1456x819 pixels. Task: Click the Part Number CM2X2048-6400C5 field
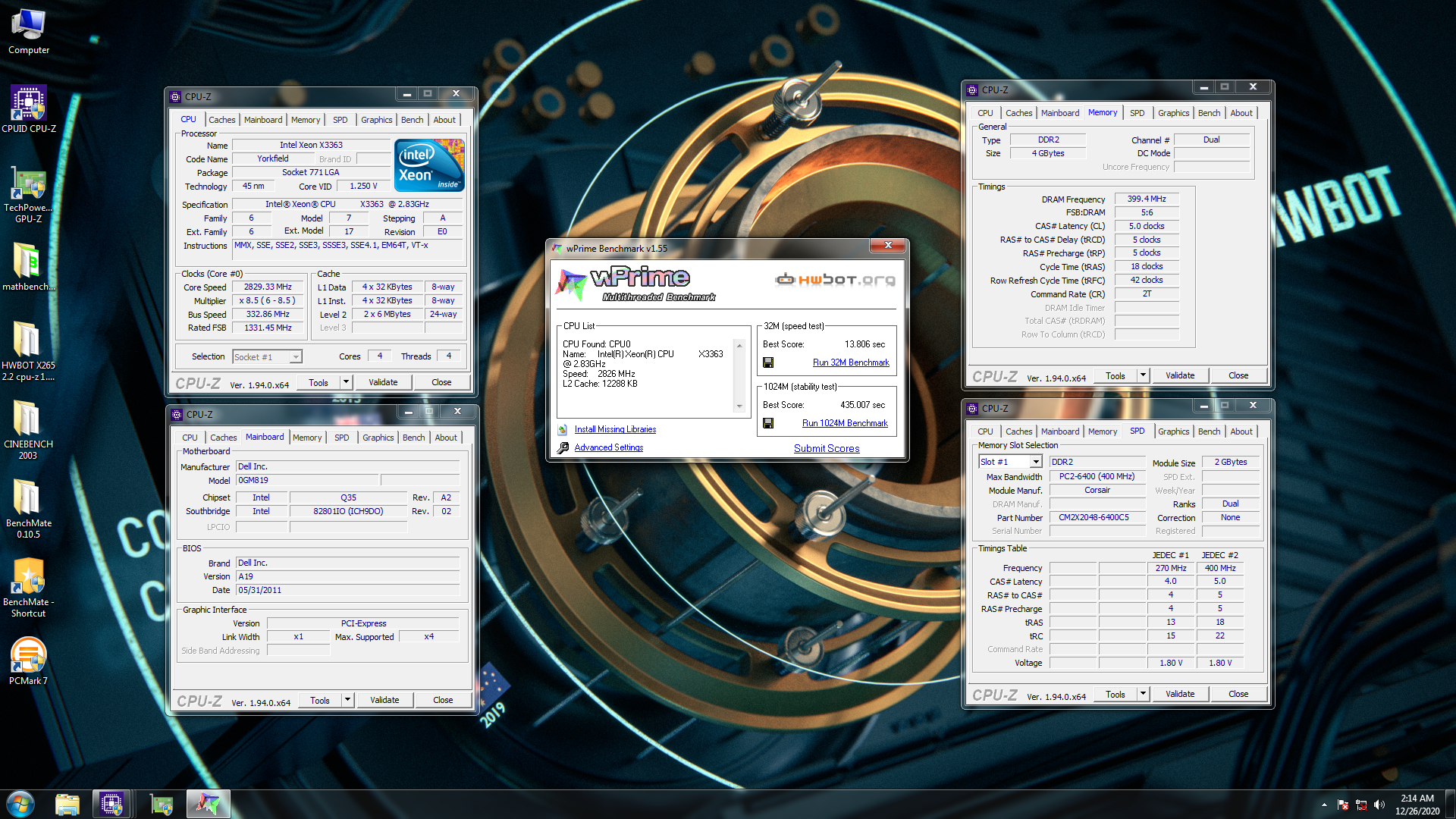tap(1097, 518)
